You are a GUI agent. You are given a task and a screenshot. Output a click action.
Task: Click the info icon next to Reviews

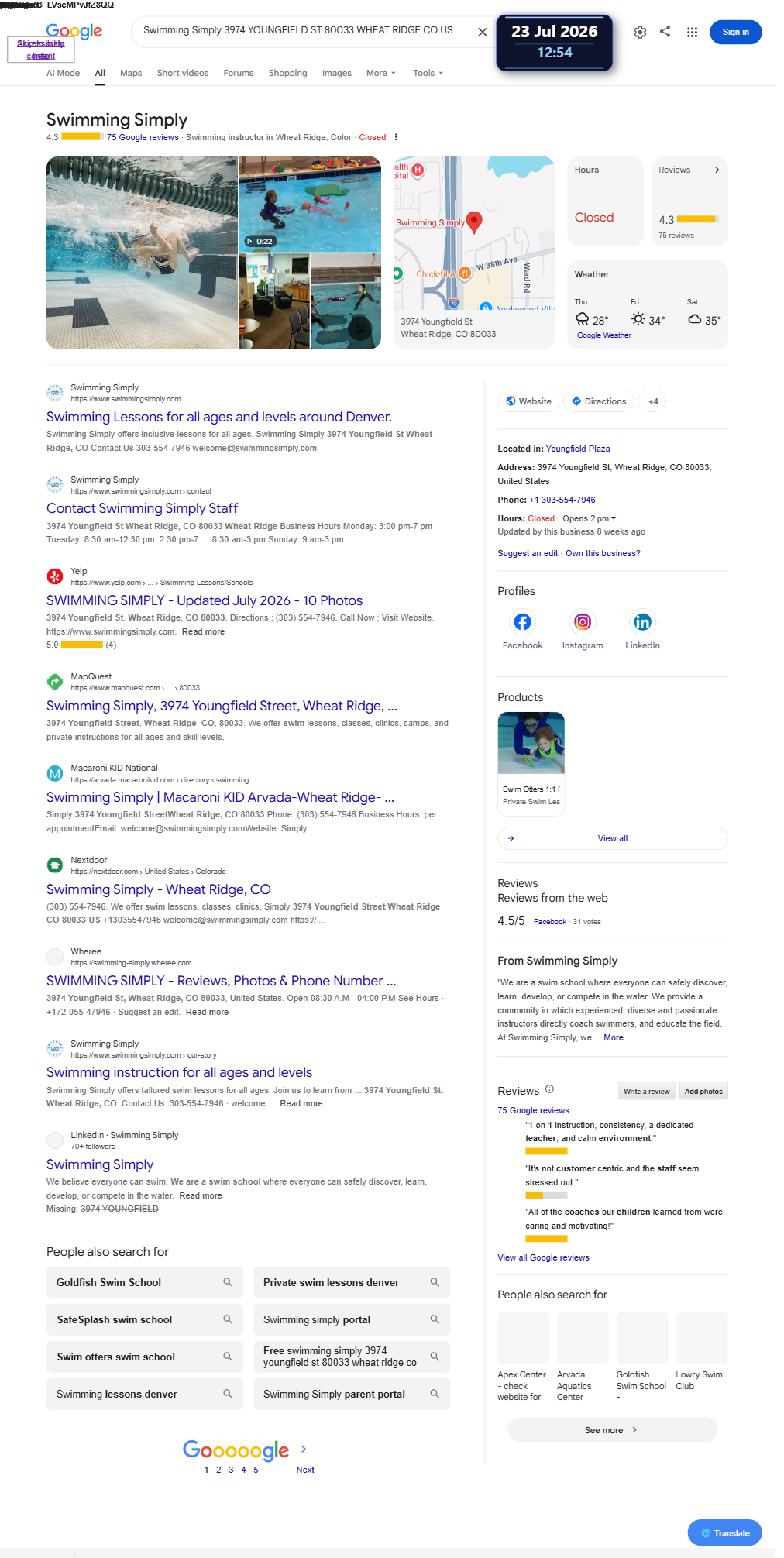coord(549,1089)
